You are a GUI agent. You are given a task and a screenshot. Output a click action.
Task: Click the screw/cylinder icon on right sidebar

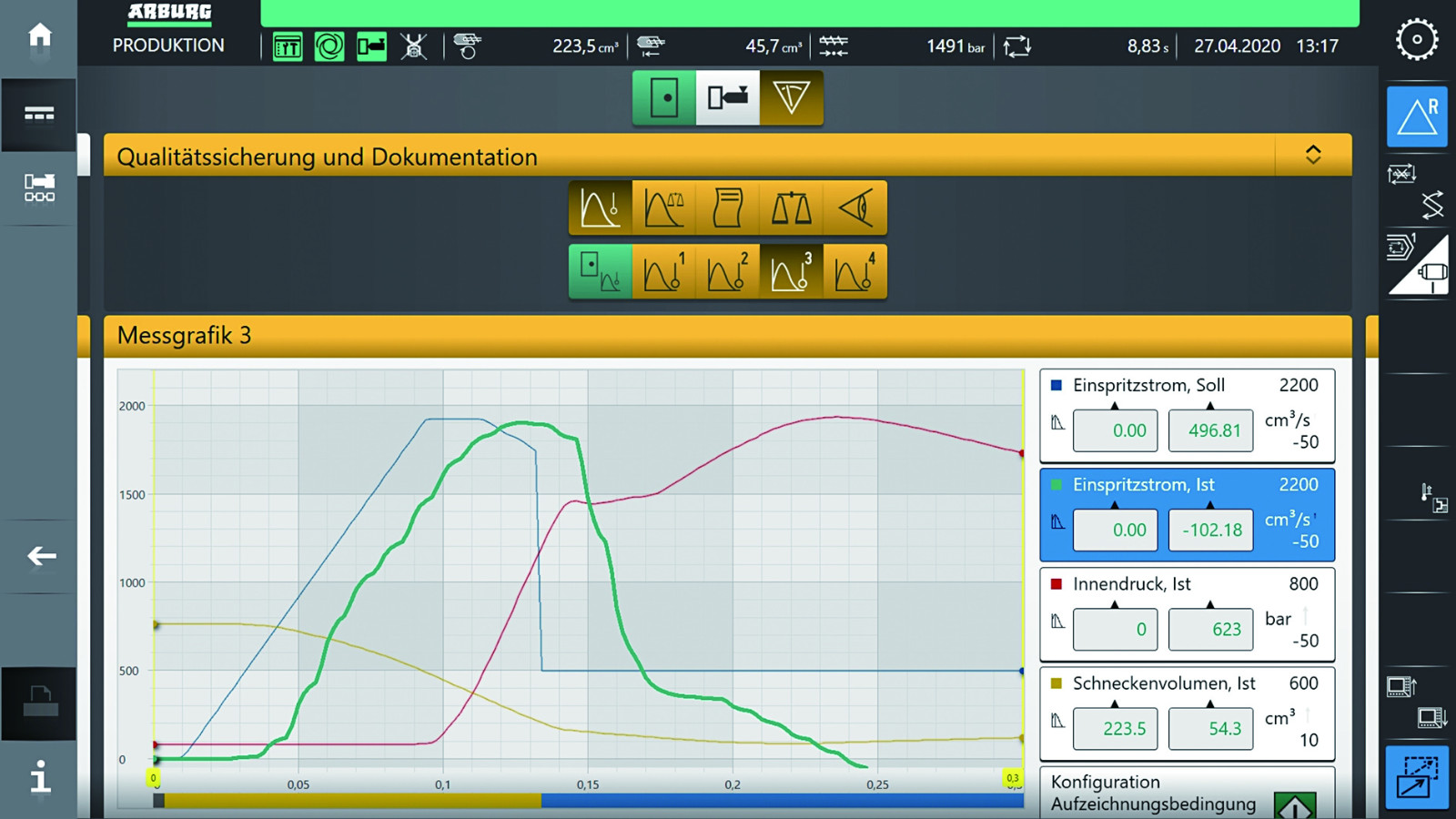pos(1431,274)
